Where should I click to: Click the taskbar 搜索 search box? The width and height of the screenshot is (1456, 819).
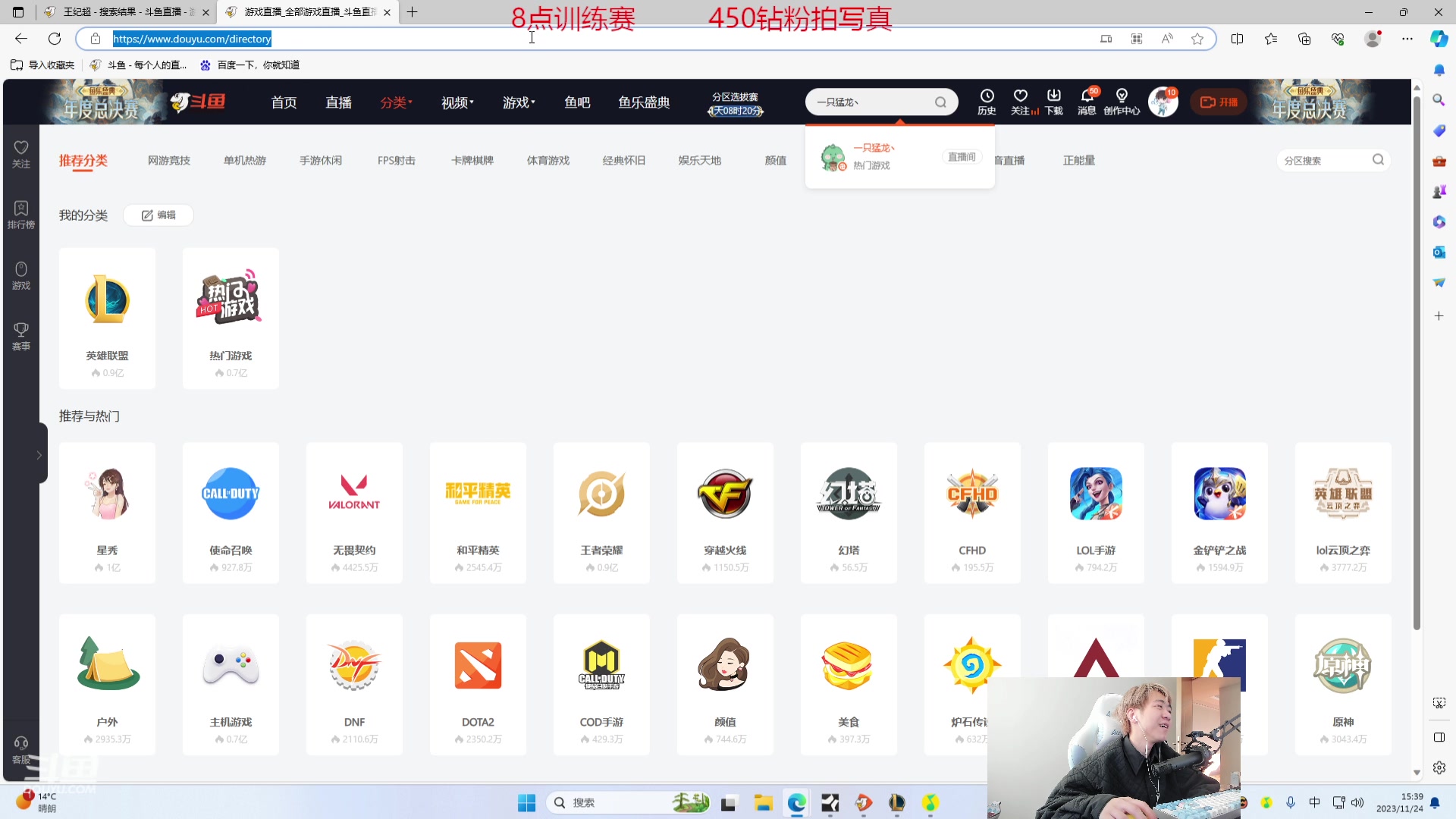coord(628,802)
